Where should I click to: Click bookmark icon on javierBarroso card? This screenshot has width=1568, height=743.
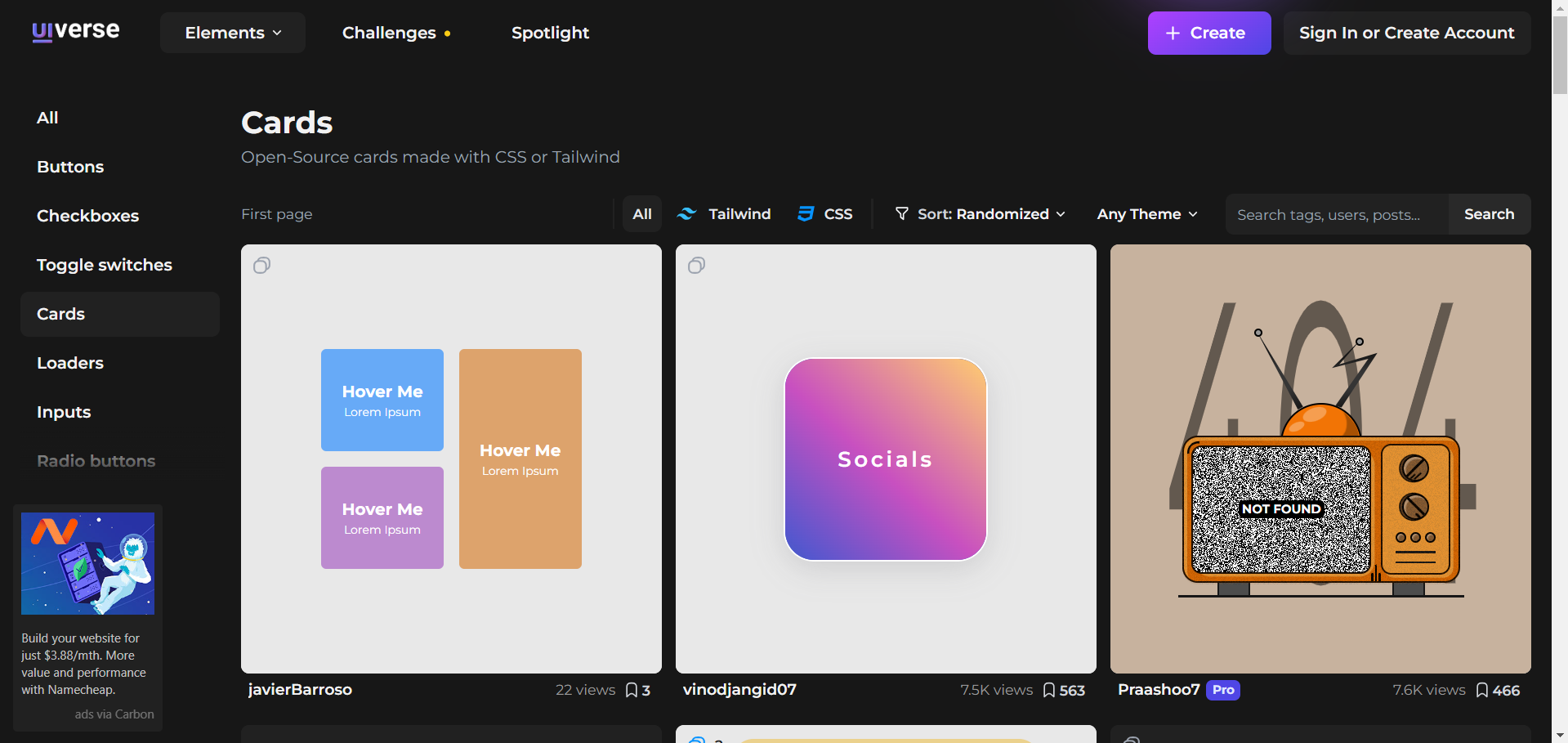(632, 691)
